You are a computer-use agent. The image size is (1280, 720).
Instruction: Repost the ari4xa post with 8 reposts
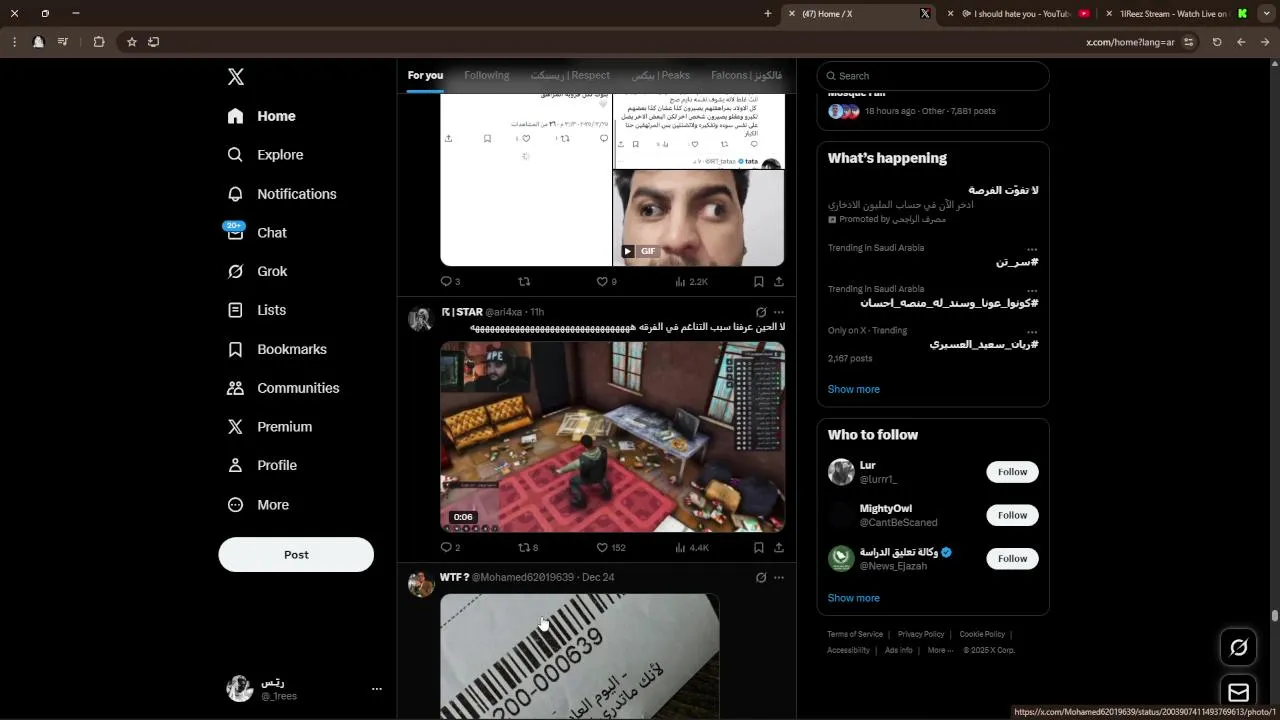pyautogui.click(x=528, y=547)
